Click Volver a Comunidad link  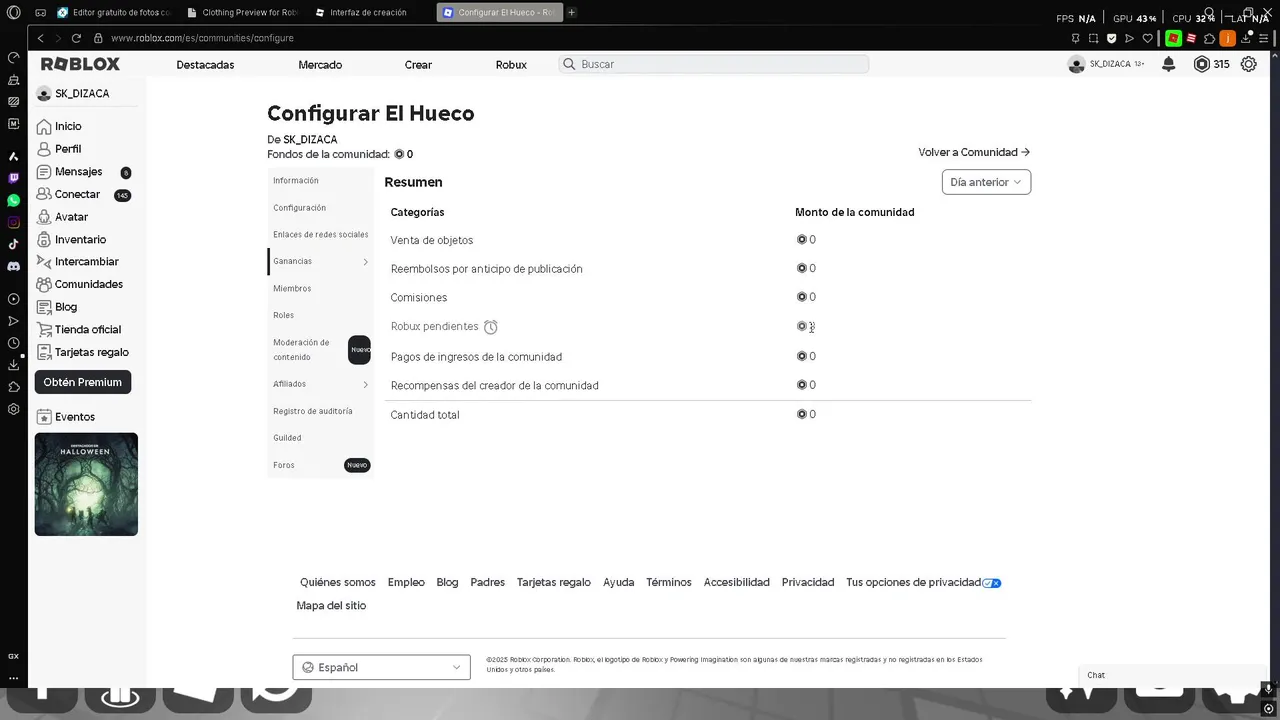point(974,153)
